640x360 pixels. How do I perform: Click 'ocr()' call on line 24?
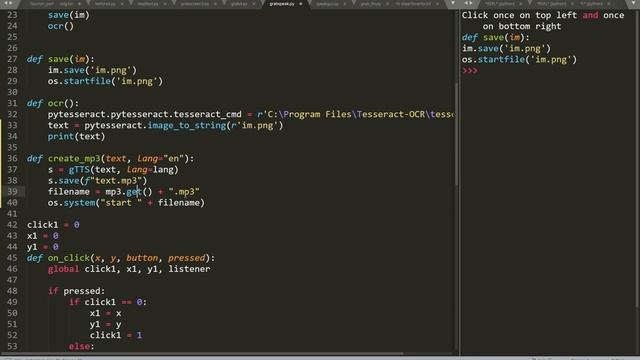click(x=61, y=26)
